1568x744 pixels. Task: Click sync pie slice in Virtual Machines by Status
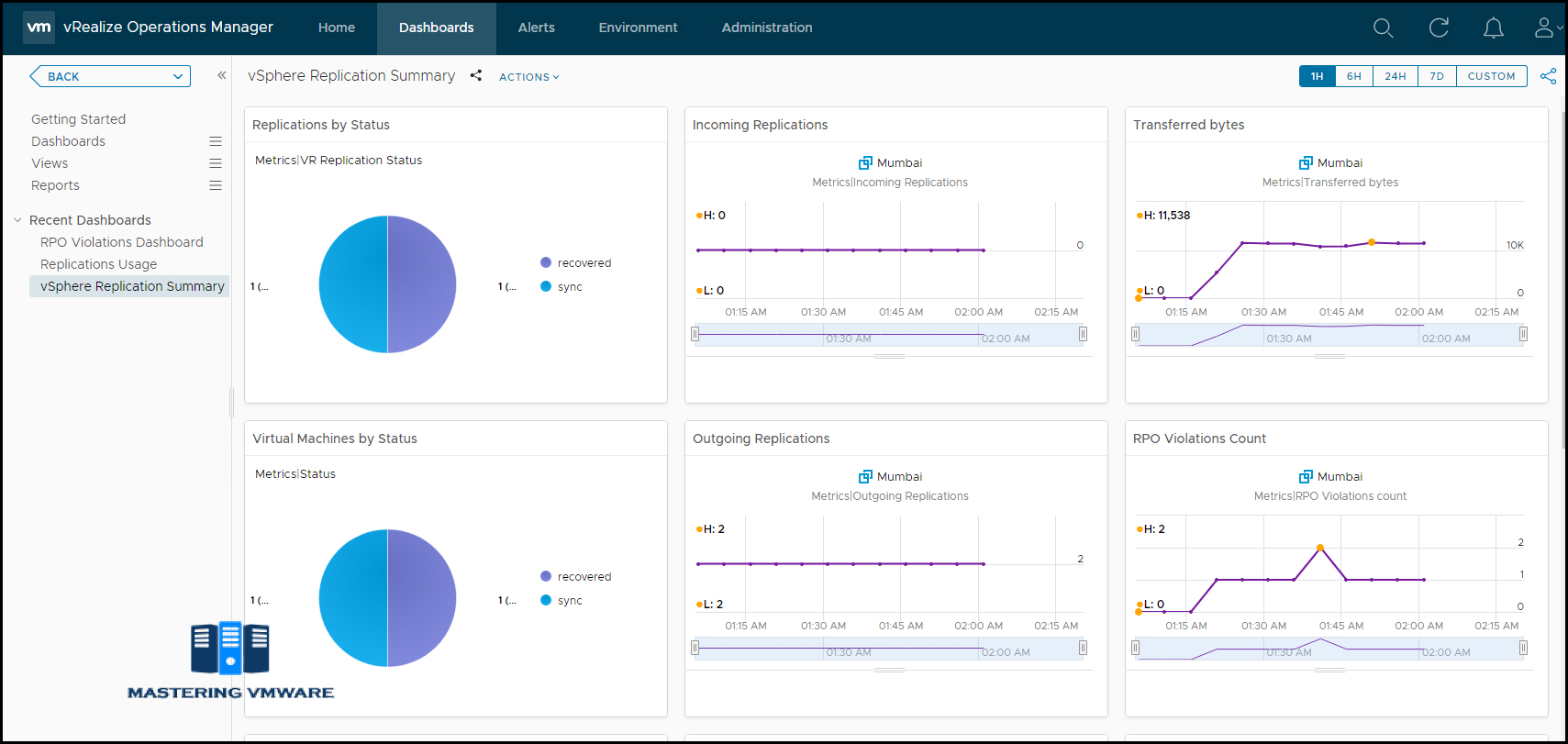point(353,598)
